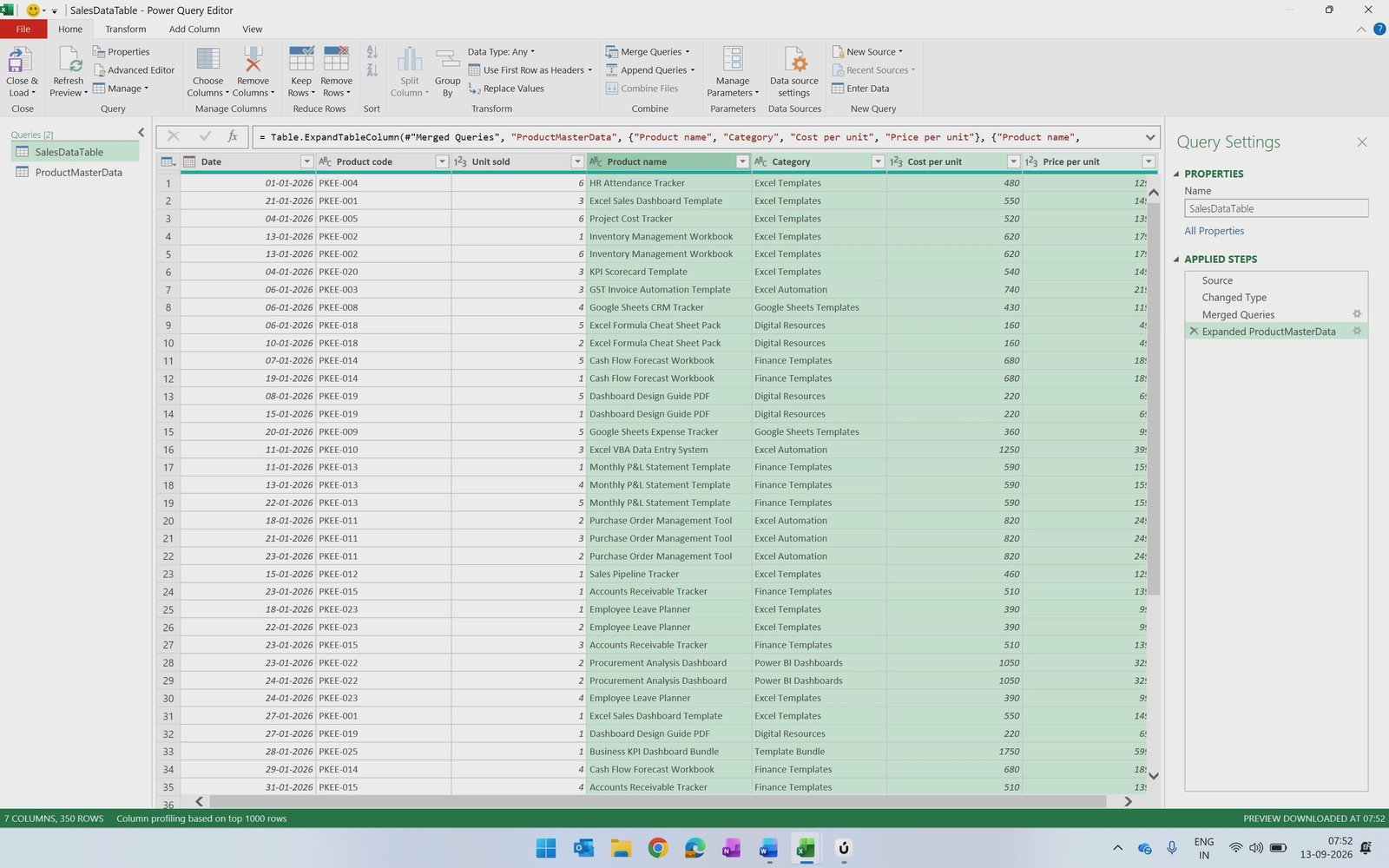The image size is (1389, 868).
Task: Open the Cost per unit filter dropdown
Action: (x=1013, y=161)
